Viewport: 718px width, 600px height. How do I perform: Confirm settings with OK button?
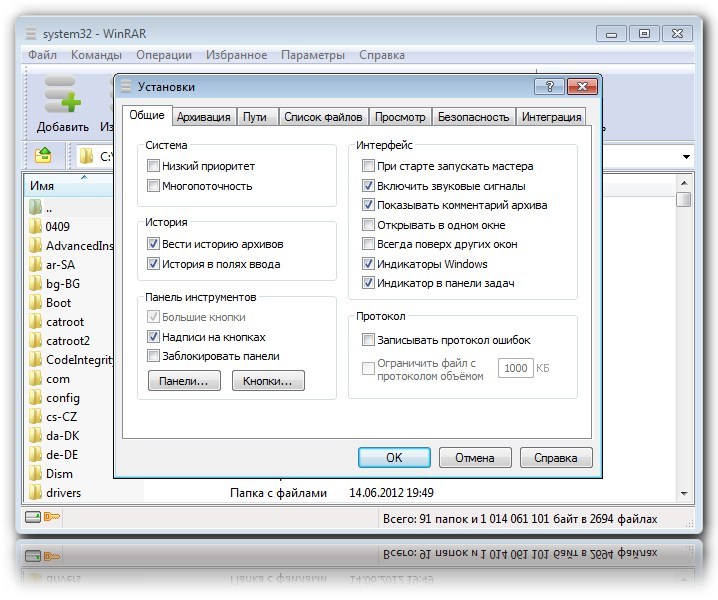394,458
